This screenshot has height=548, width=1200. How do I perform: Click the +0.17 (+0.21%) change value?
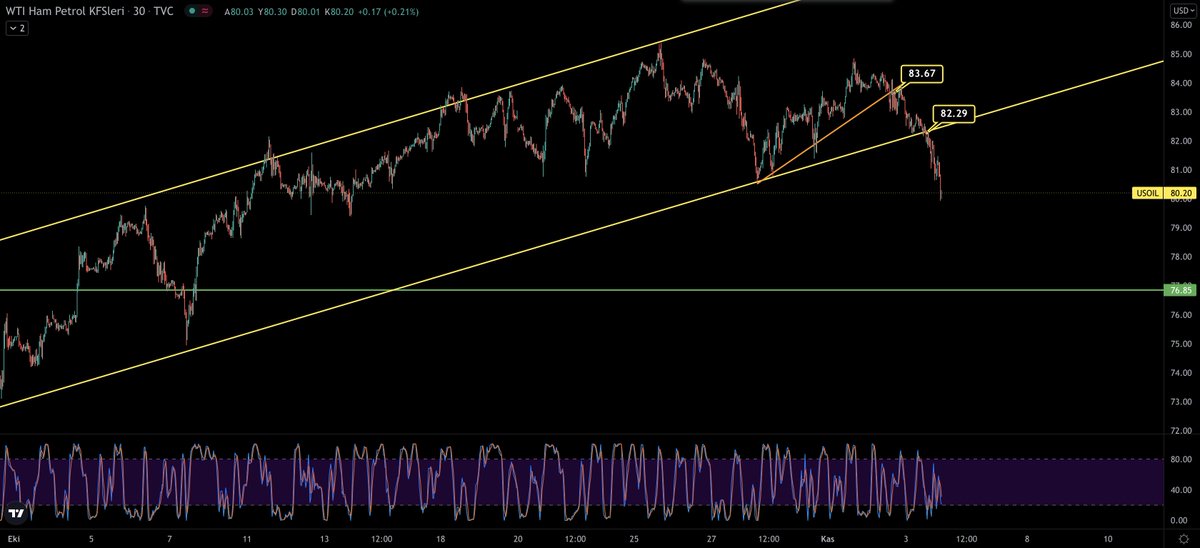pyautogui.click(x=390, y=12)
